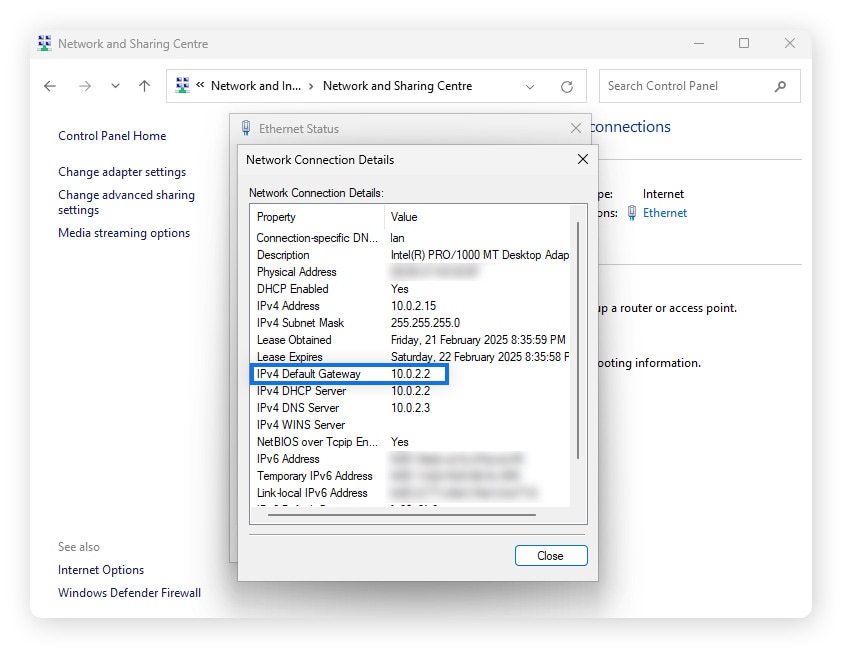Image resolution: width=842 pixels, height=648 pixels.
Task: Select 'Network and In...' breadcrumb
Action: tap(256, 86)
